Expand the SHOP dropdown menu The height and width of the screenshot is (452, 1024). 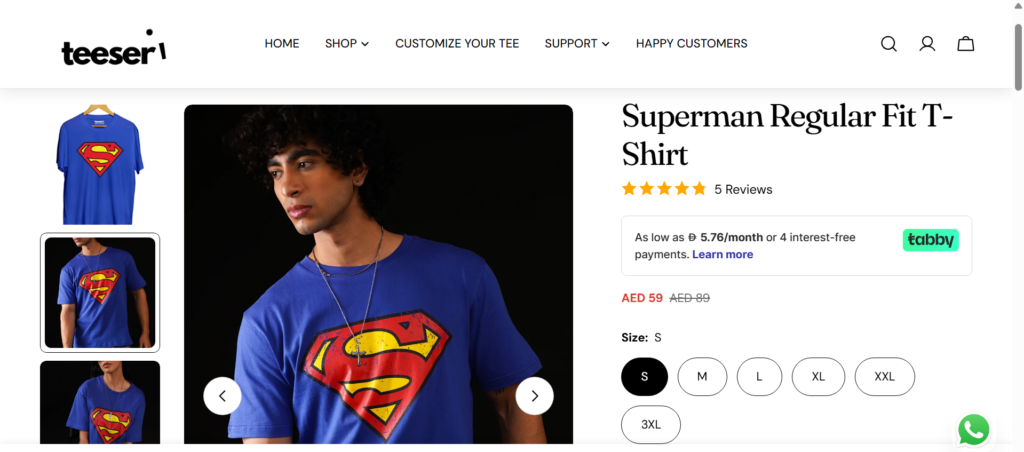(346, 44)
